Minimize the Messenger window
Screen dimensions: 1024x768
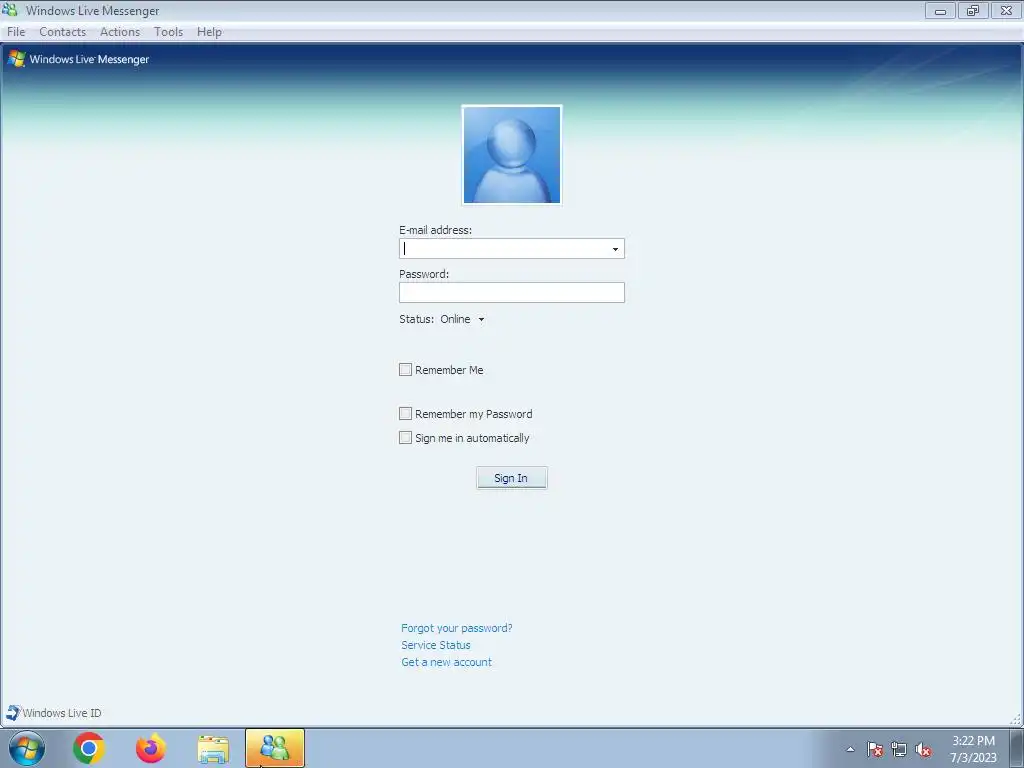(x=940, y=10)
